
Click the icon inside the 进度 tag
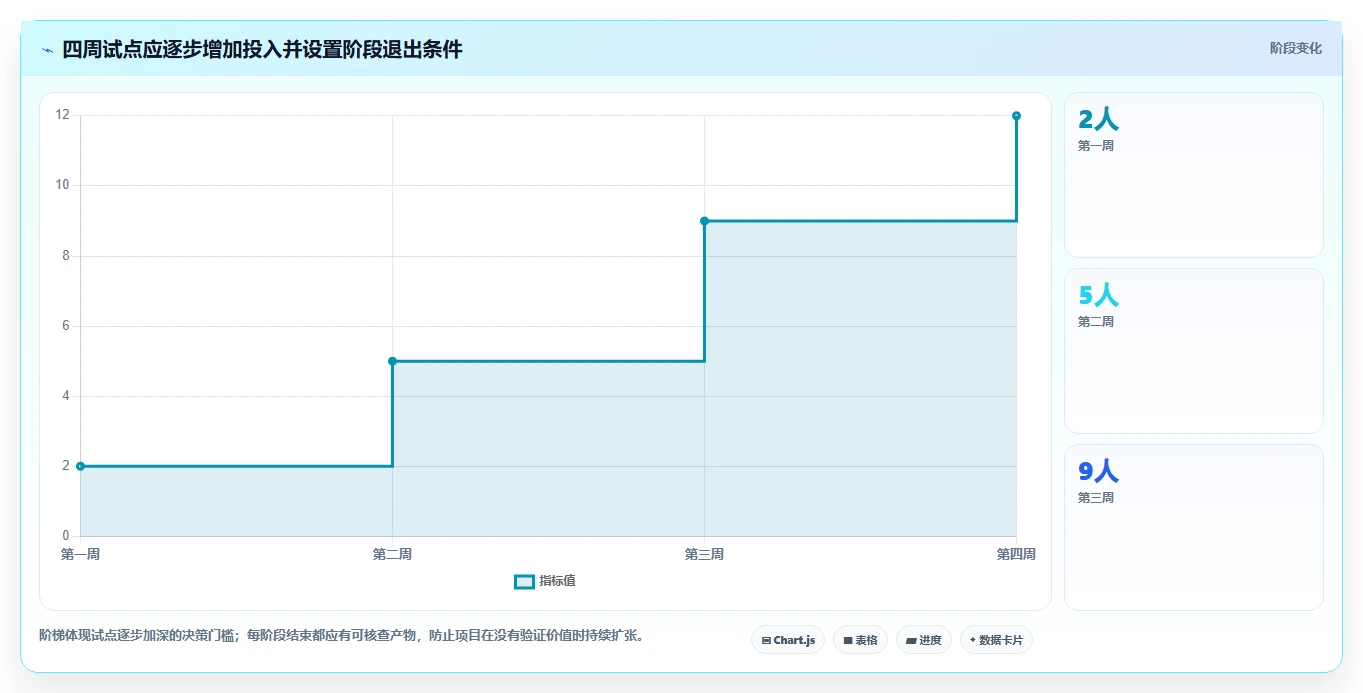(x=911, y=640)
